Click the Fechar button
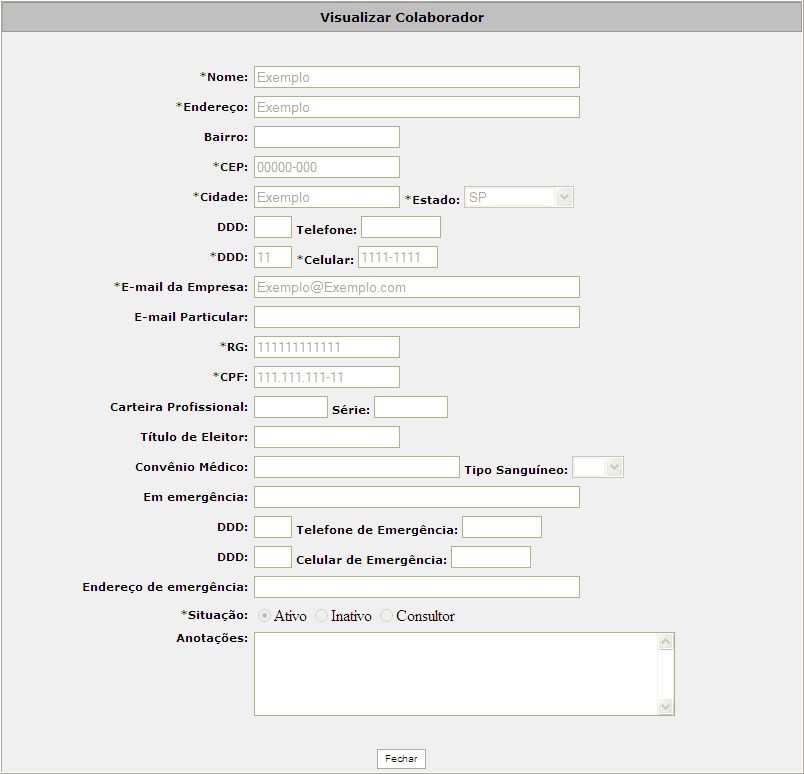 (x=401, y=759)
